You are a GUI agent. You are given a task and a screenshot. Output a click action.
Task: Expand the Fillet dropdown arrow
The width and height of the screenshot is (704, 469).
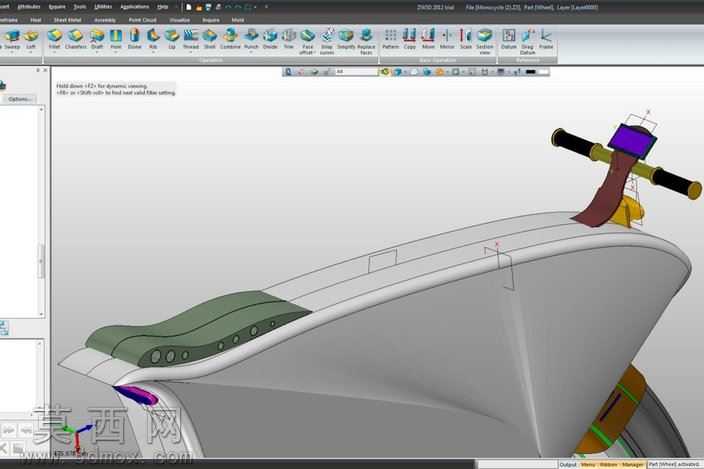54,53
